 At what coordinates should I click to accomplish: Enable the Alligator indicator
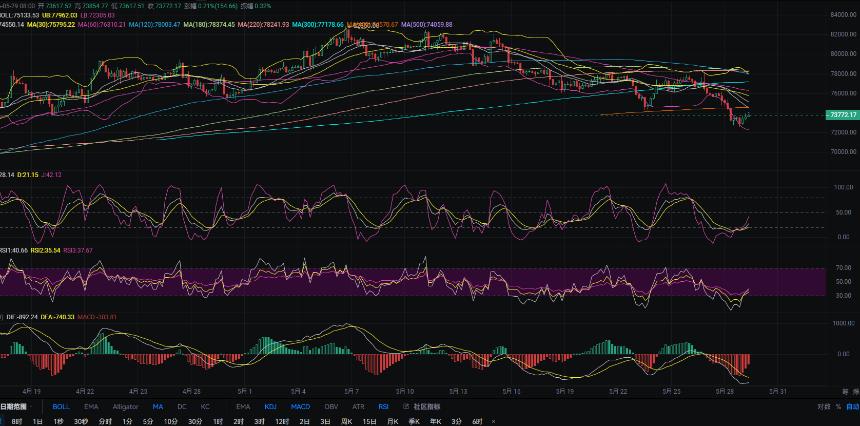click(x=125, y=407)
